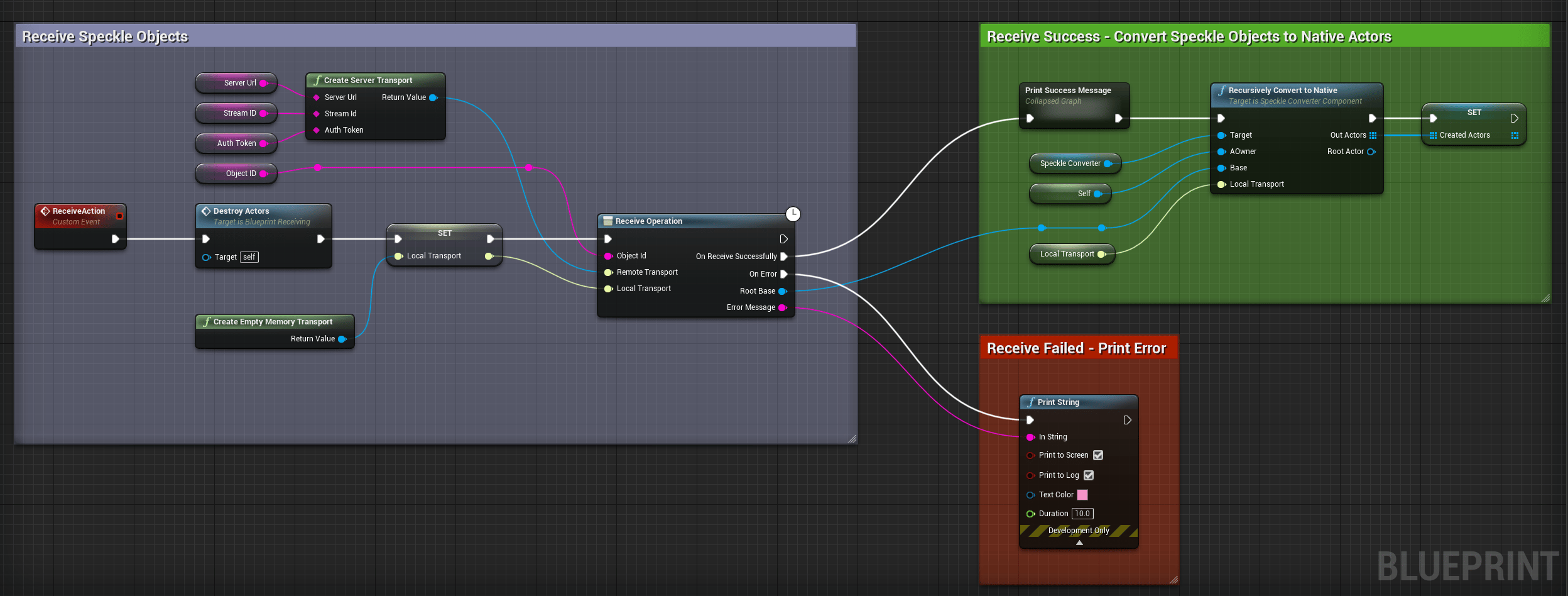This screenshot has width=1568, height=596.
Task: Click the Create Empty Memory Transport Return Value pin
Action: [x=342, y=339]
